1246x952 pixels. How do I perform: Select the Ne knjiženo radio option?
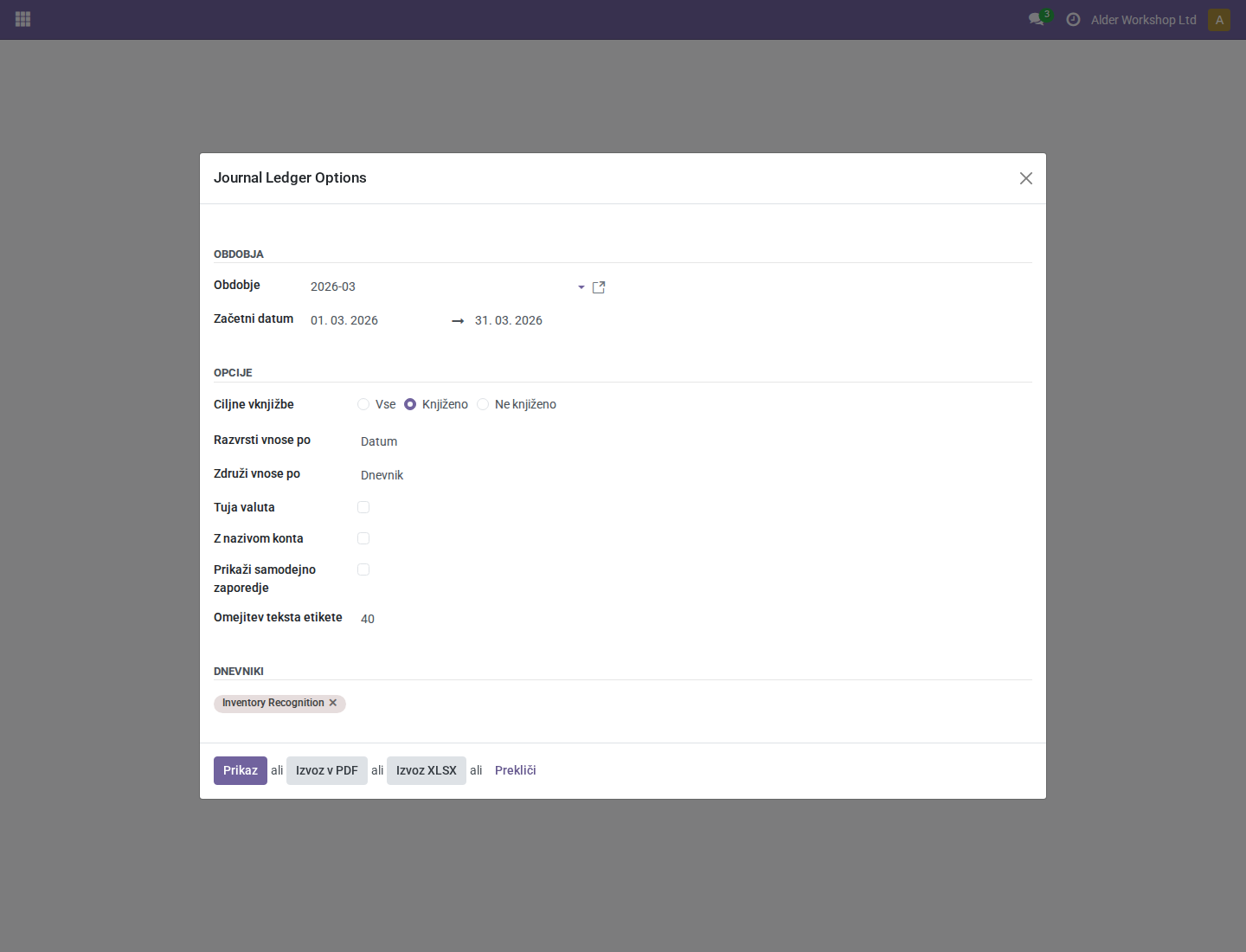(x=483, y=404)
